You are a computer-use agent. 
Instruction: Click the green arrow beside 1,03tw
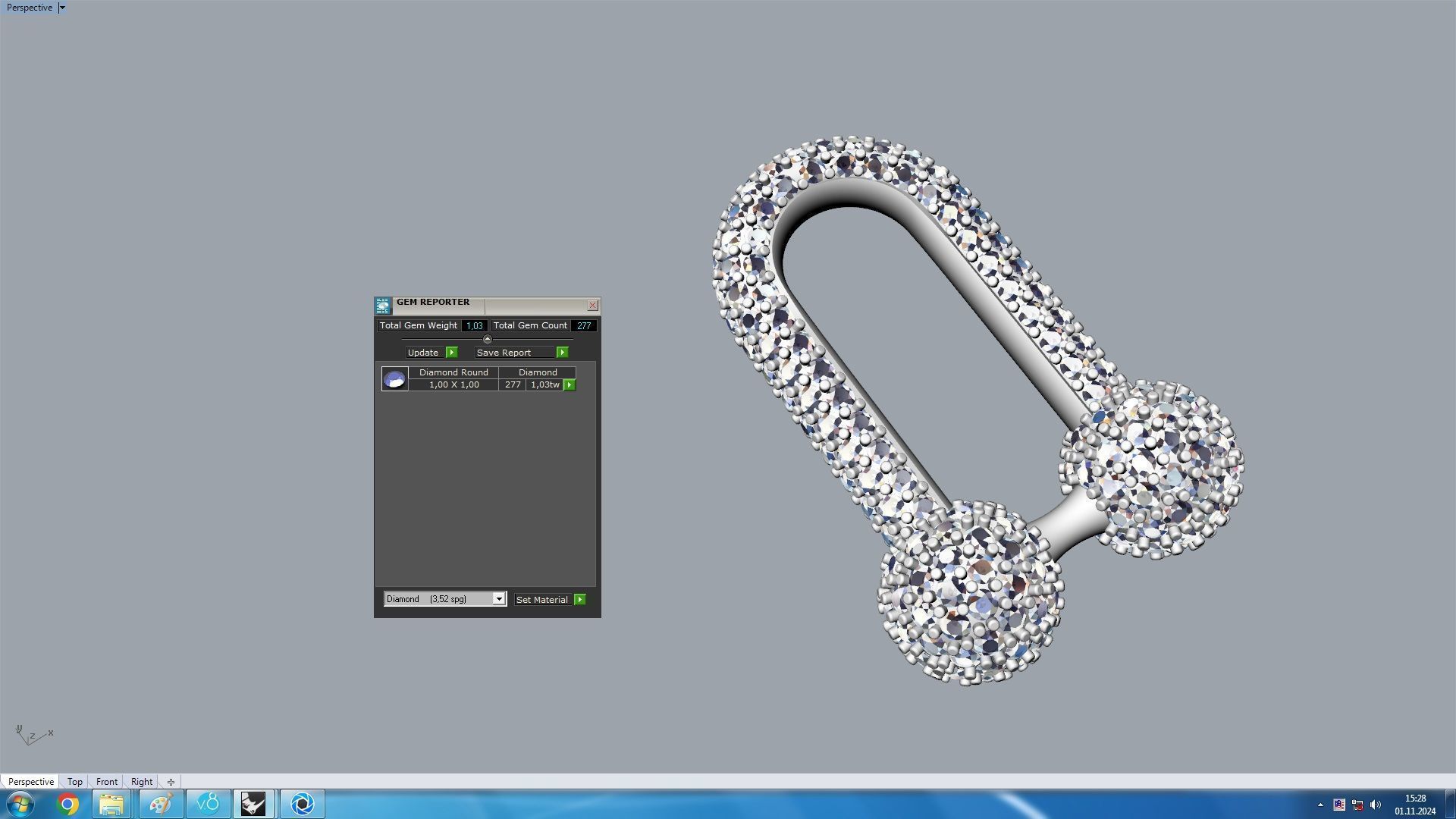[x=570, y=385]
